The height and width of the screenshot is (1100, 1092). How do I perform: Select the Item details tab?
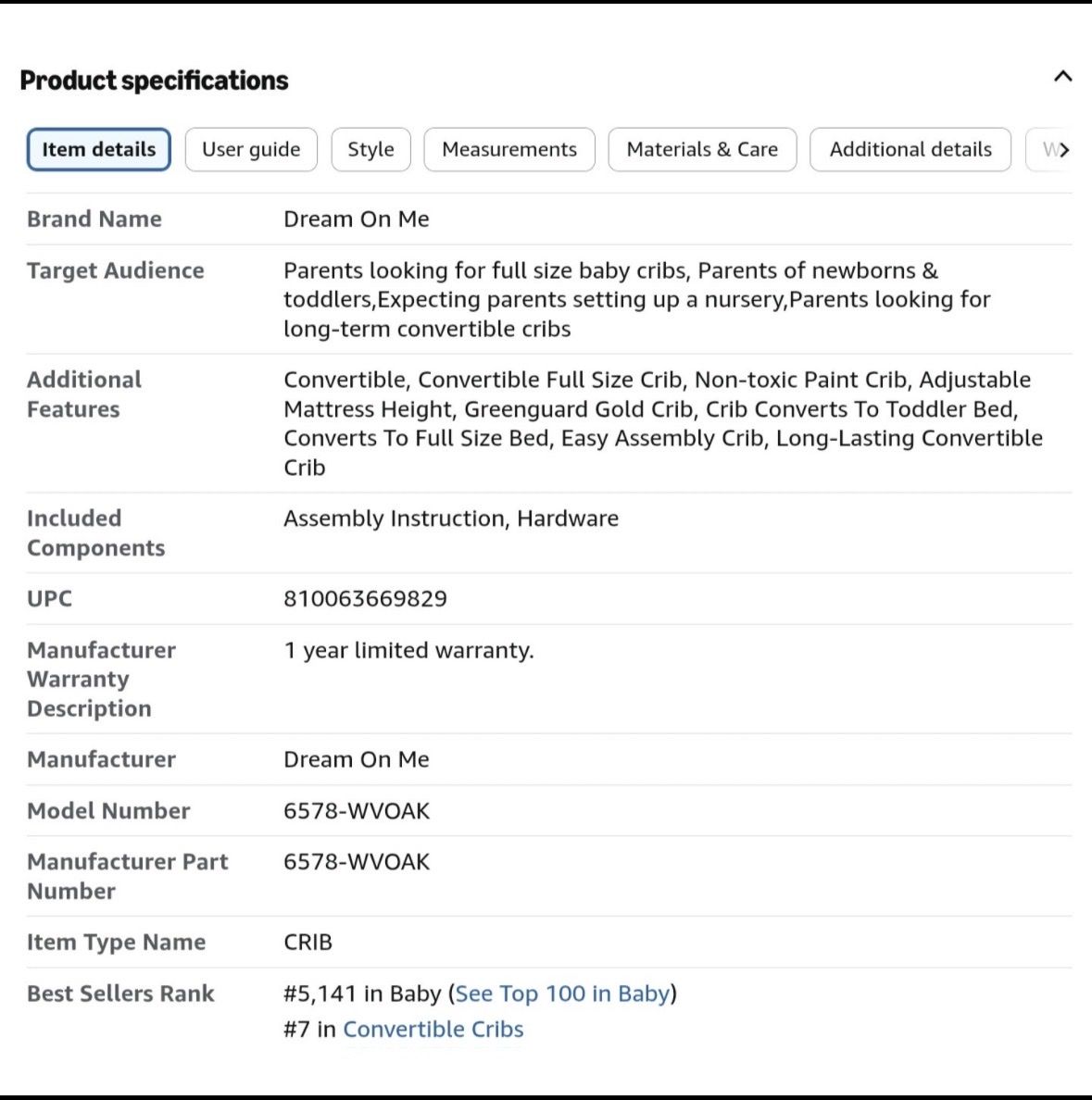(99, 149)
